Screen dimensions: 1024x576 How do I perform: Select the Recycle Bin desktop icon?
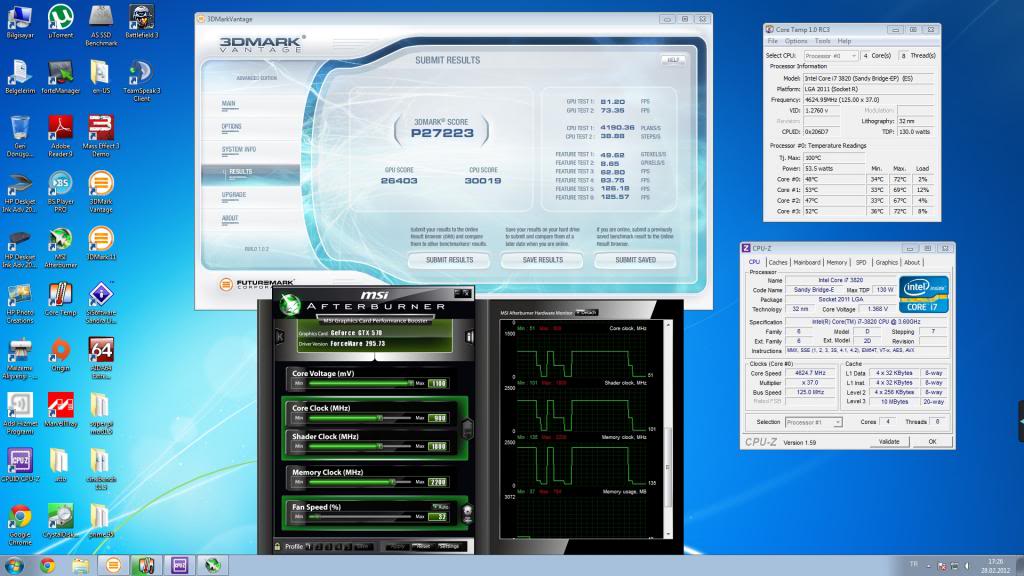pos(20,136)
